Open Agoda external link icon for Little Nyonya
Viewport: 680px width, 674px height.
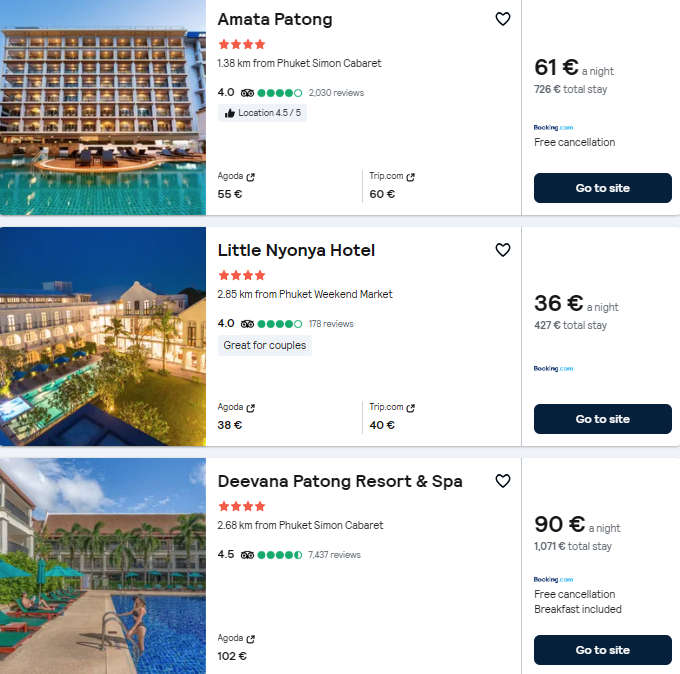click(x=251, y=408)
